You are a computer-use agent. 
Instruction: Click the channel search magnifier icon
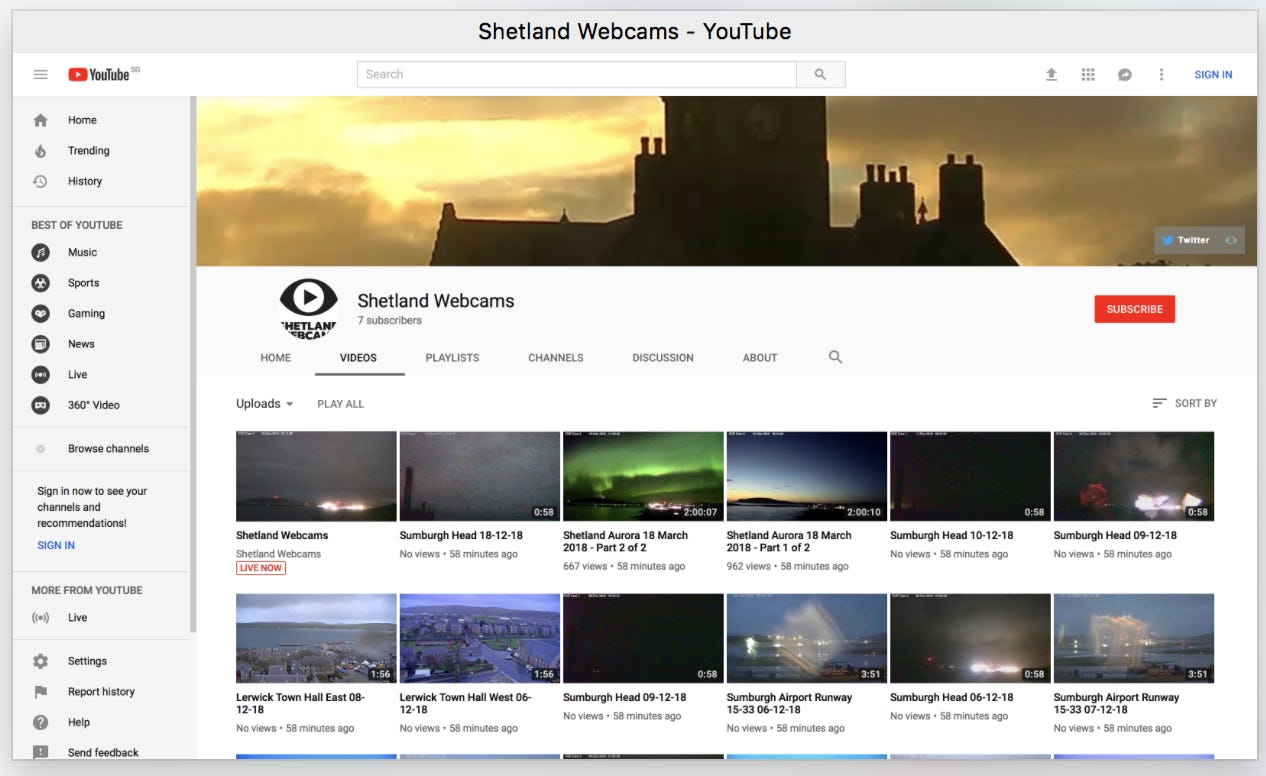pyautogui.click(x=836, y=357)
